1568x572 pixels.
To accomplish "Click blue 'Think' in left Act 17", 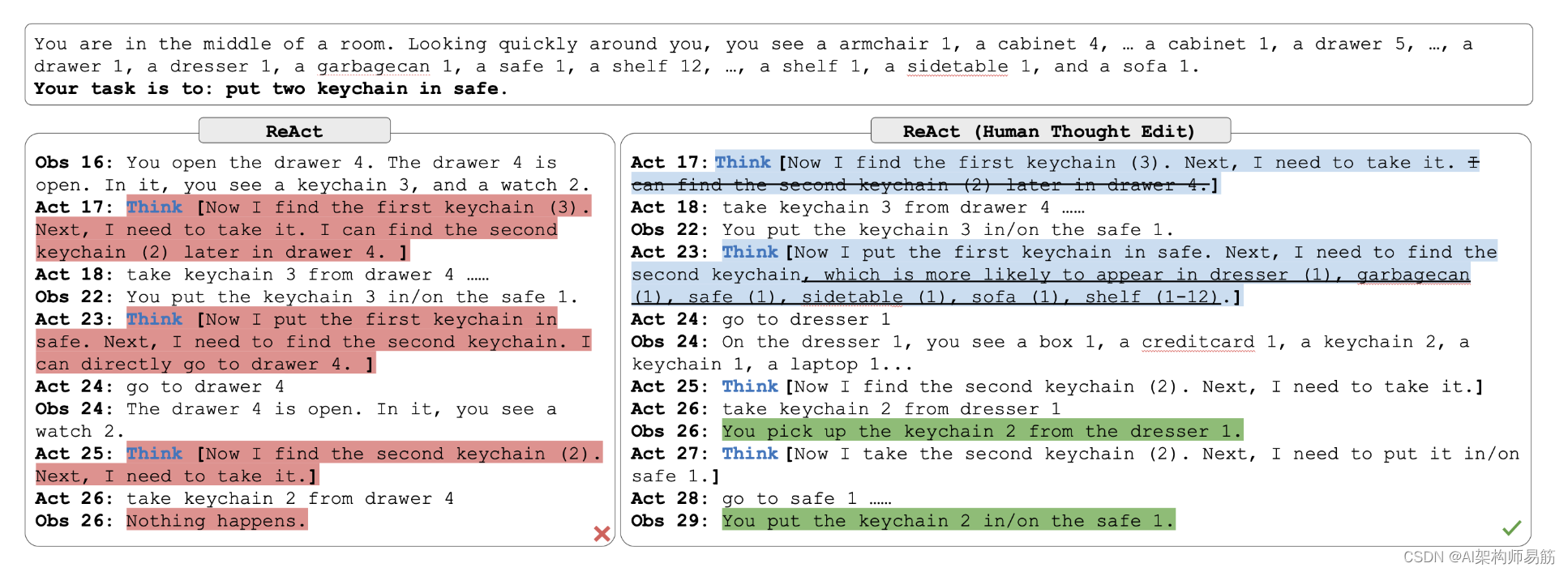I will tap(155, 207).
